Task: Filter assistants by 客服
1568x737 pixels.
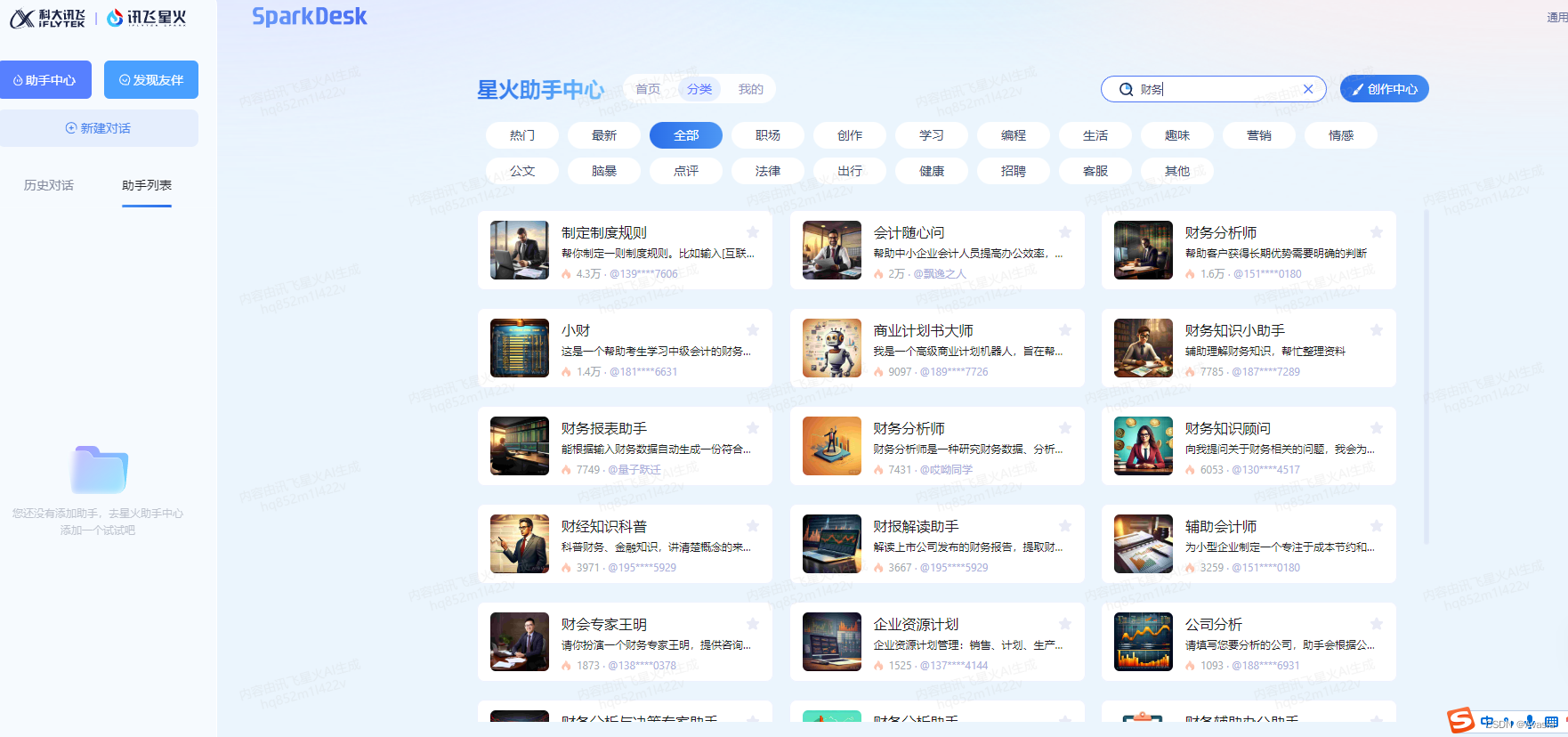Action: tap(1095, 171)
